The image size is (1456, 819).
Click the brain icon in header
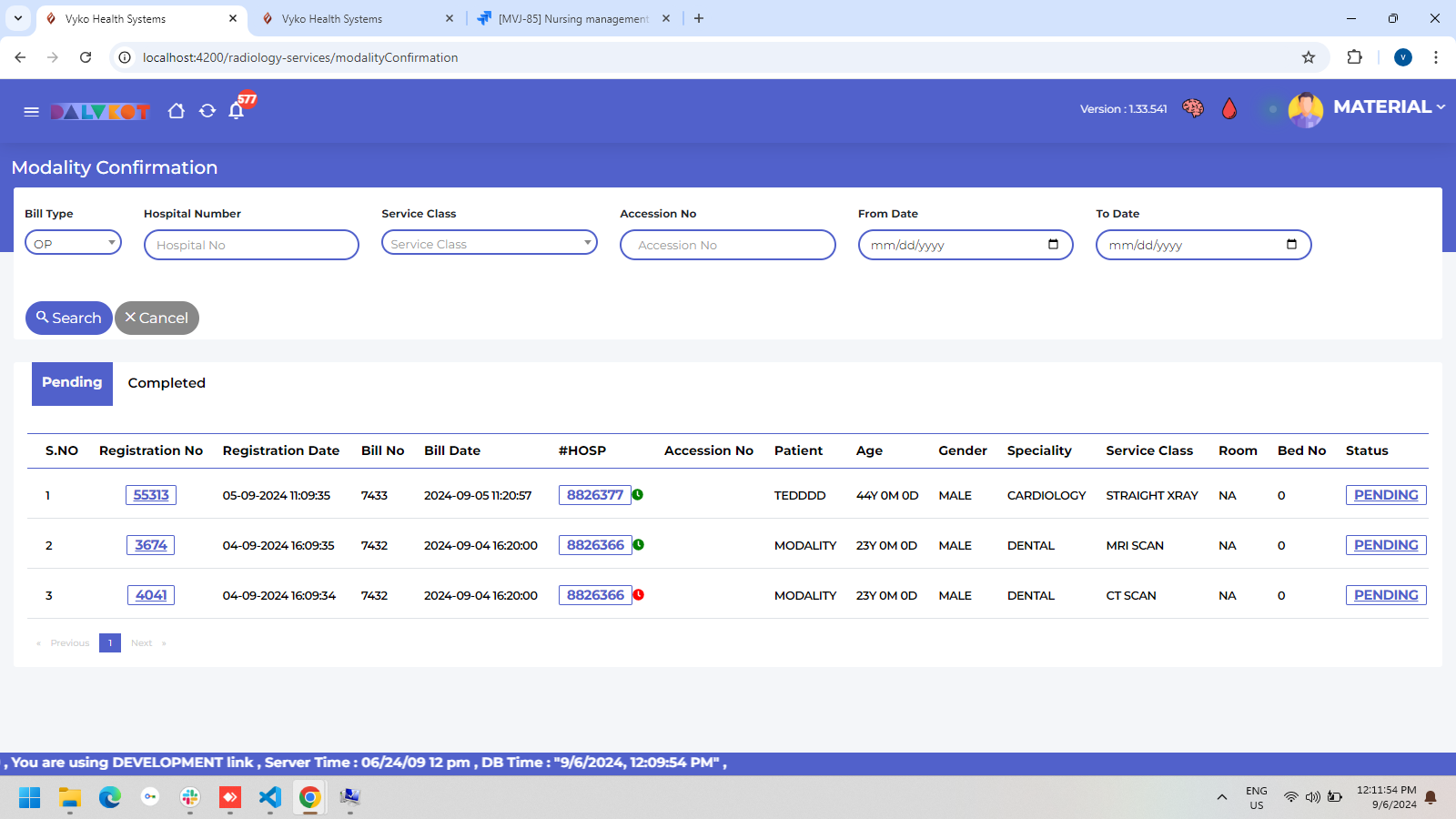[1192, 108]
